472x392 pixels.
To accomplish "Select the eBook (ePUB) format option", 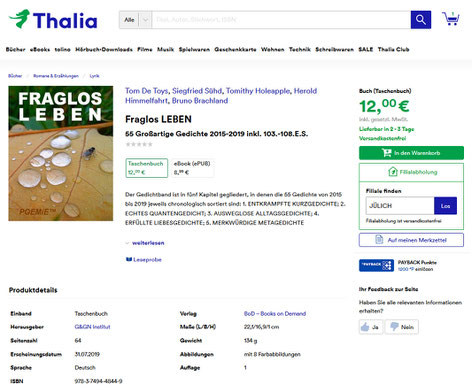I will coord(192,168).
